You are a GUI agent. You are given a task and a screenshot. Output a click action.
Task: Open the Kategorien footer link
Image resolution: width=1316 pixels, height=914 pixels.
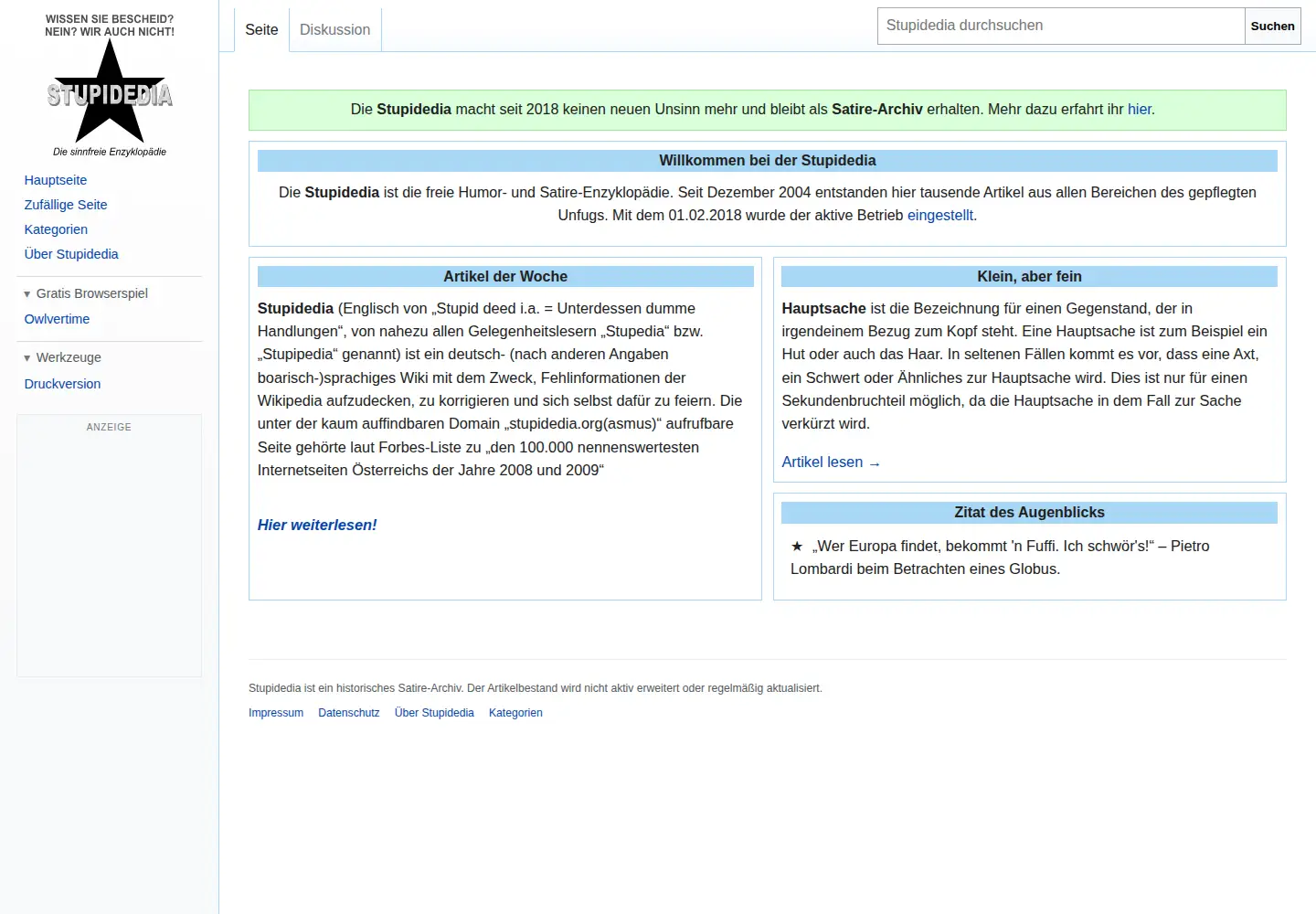(515, 713)
